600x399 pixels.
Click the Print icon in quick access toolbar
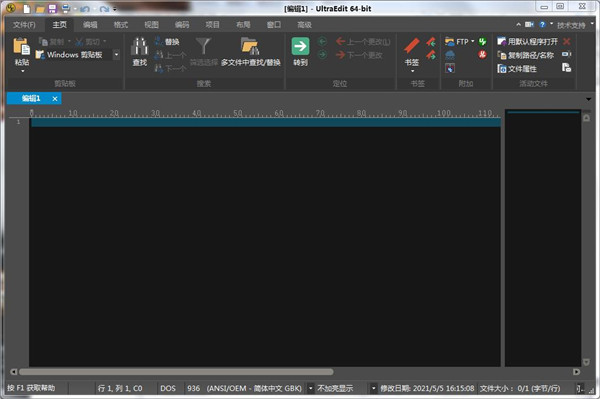(x=66, y=8)
